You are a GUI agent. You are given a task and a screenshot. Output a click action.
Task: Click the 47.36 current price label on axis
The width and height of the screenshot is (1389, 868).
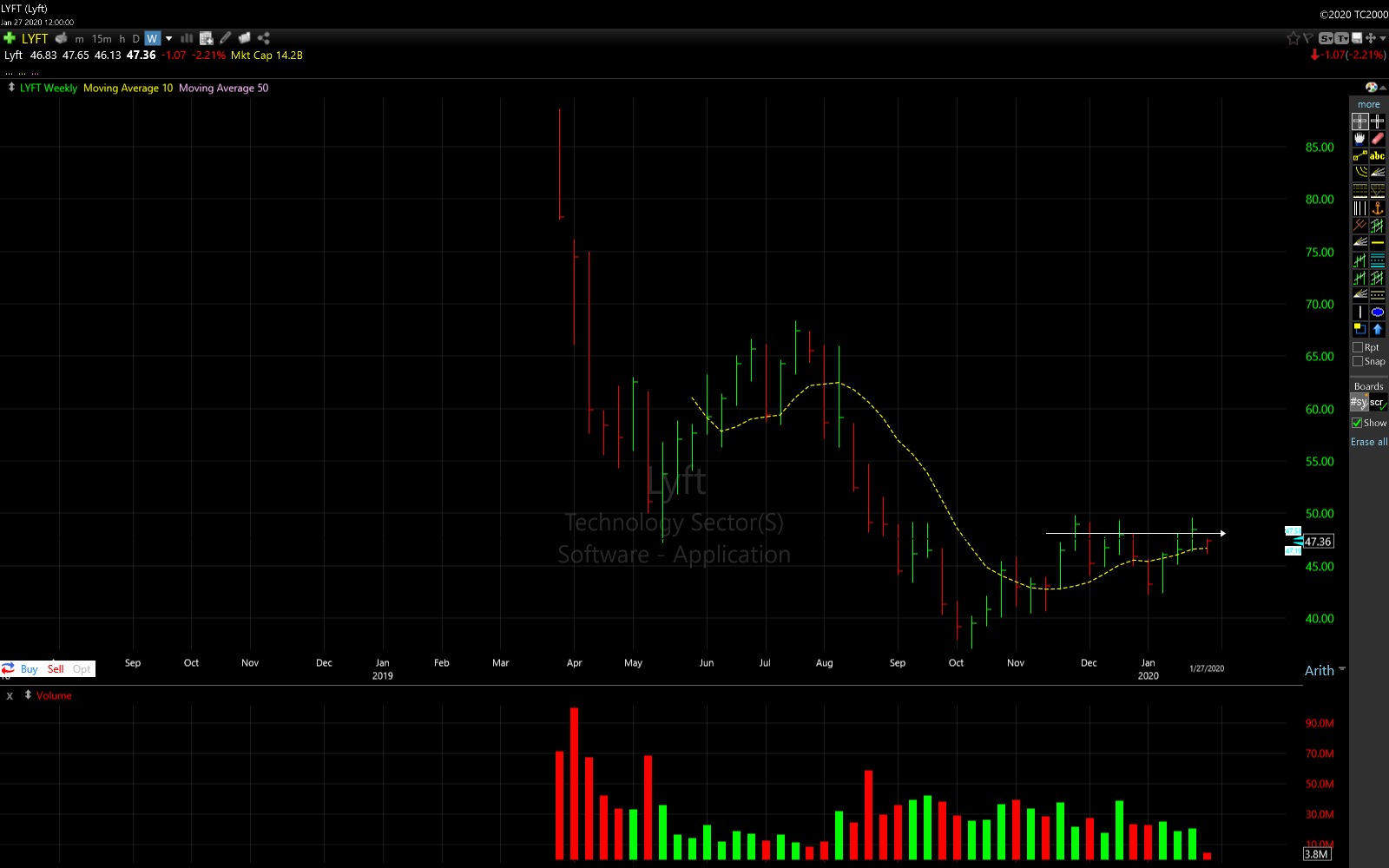[x=1318, y=542]
